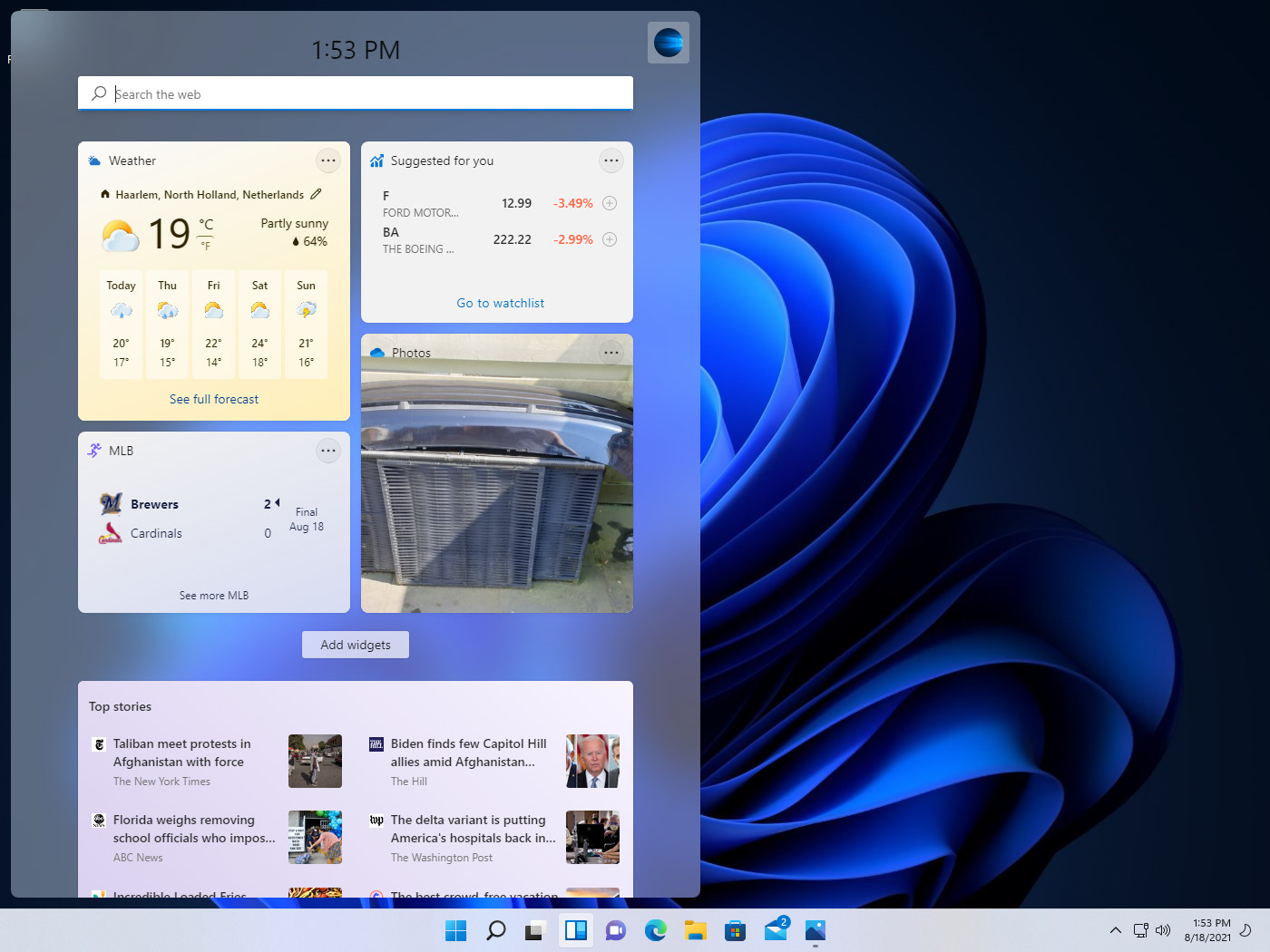Expand hidden icons in the system tray
This screenshot has height=952, width=1270.
point(1115,930)
